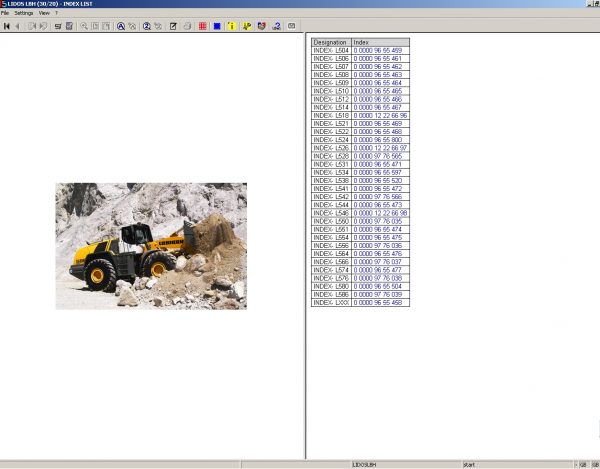
Task: Click the go-to-first-page toolbar icon
Action: pyautogui.click(x=7, y=26)
